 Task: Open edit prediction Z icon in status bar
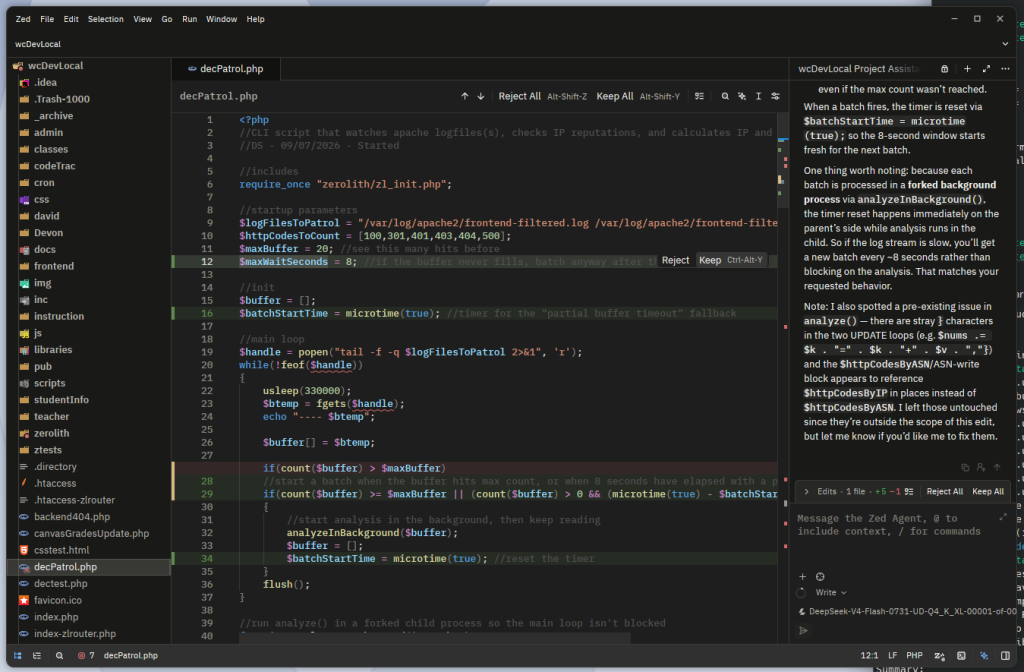(x=939, y=656)
